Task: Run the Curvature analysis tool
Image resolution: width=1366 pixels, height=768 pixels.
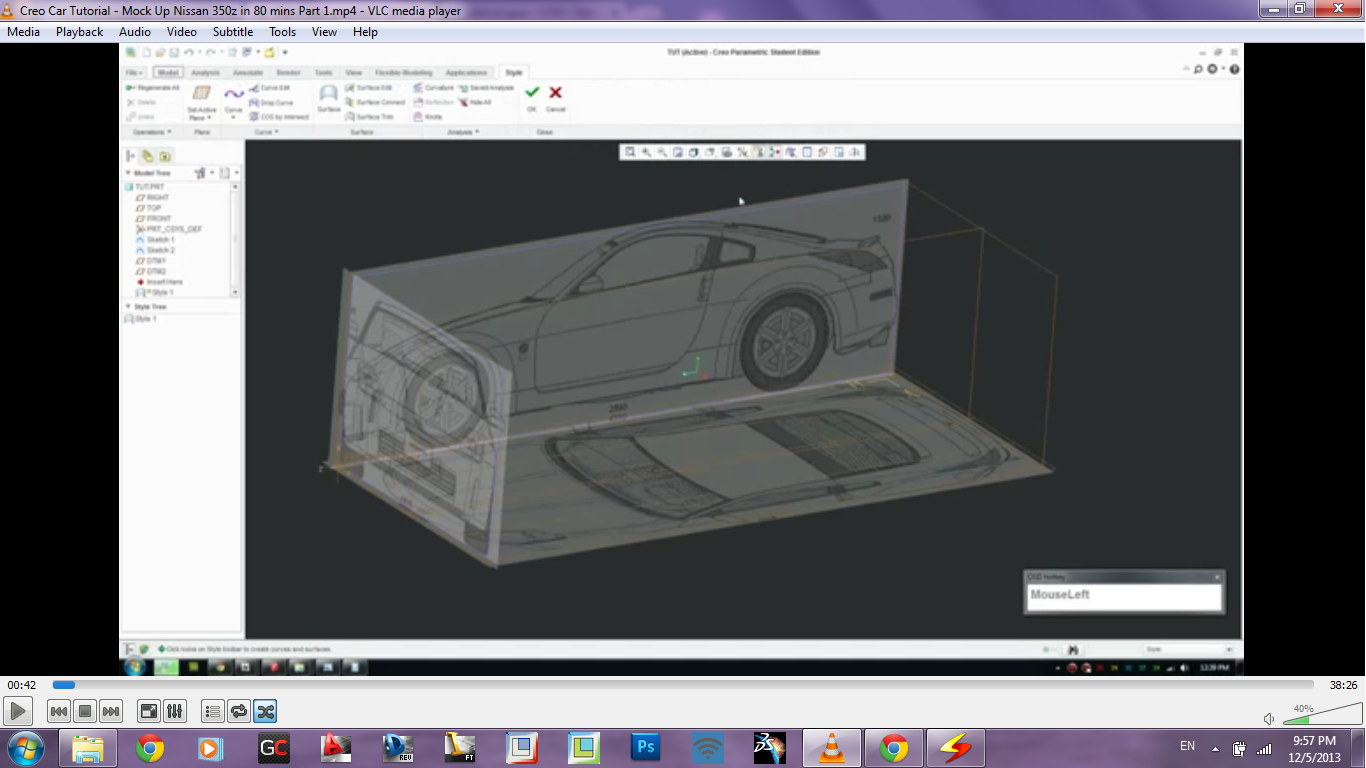Action: click(x=437, y=88)
